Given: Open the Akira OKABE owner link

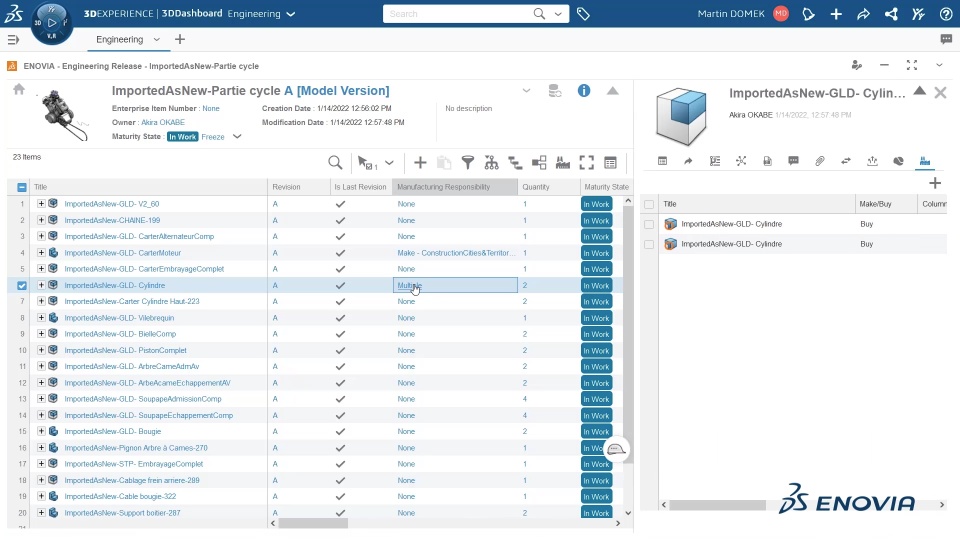Looking at the screenshot, I should [x=163, y=122].
